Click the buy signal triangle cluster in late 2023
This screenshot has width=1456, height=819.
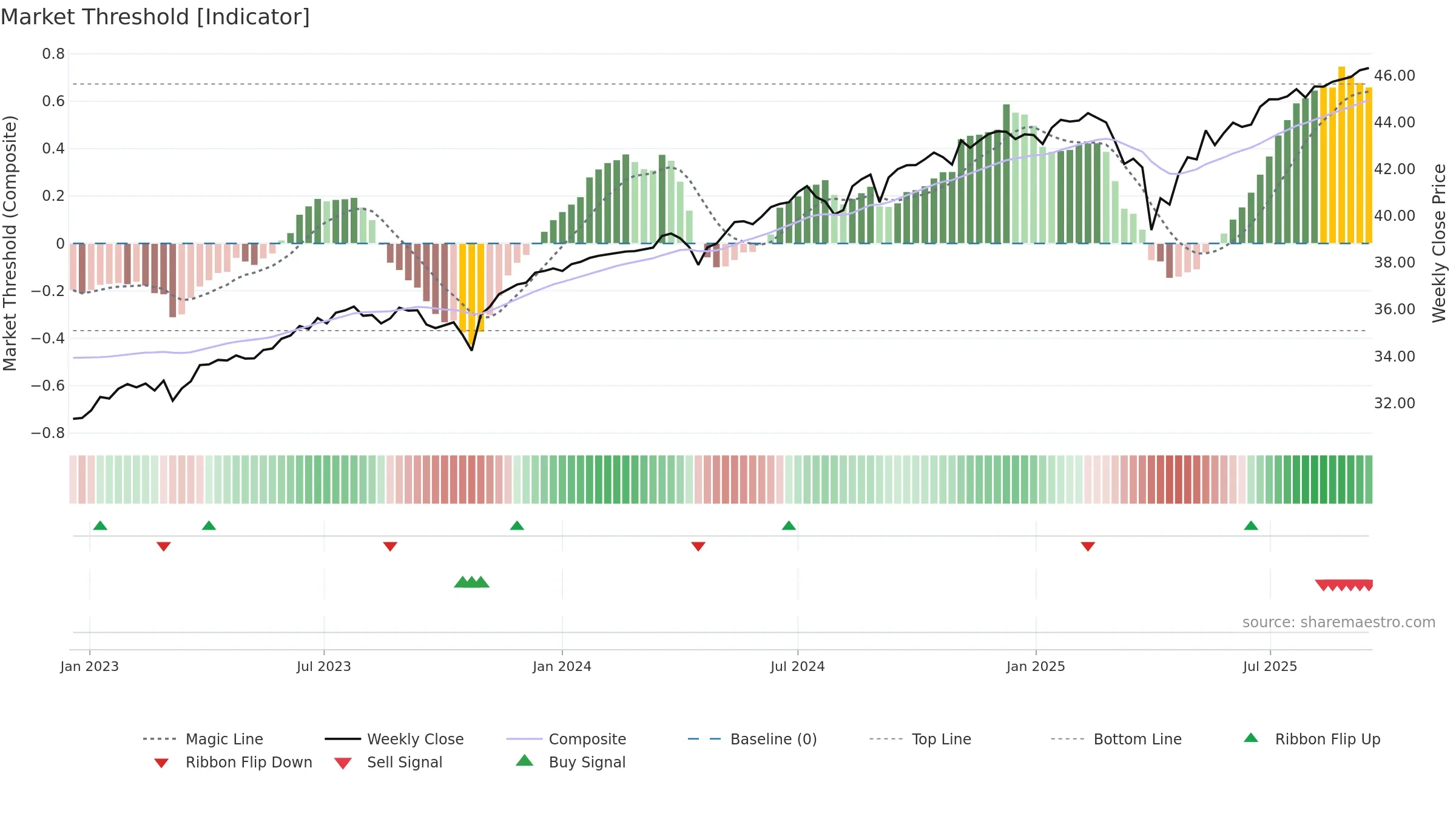coord(471,582)
